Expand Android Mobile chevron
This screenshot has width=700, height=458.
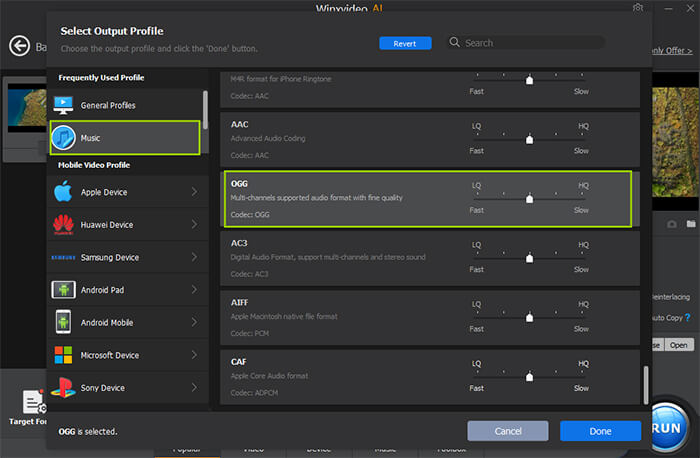coord(194,322)
